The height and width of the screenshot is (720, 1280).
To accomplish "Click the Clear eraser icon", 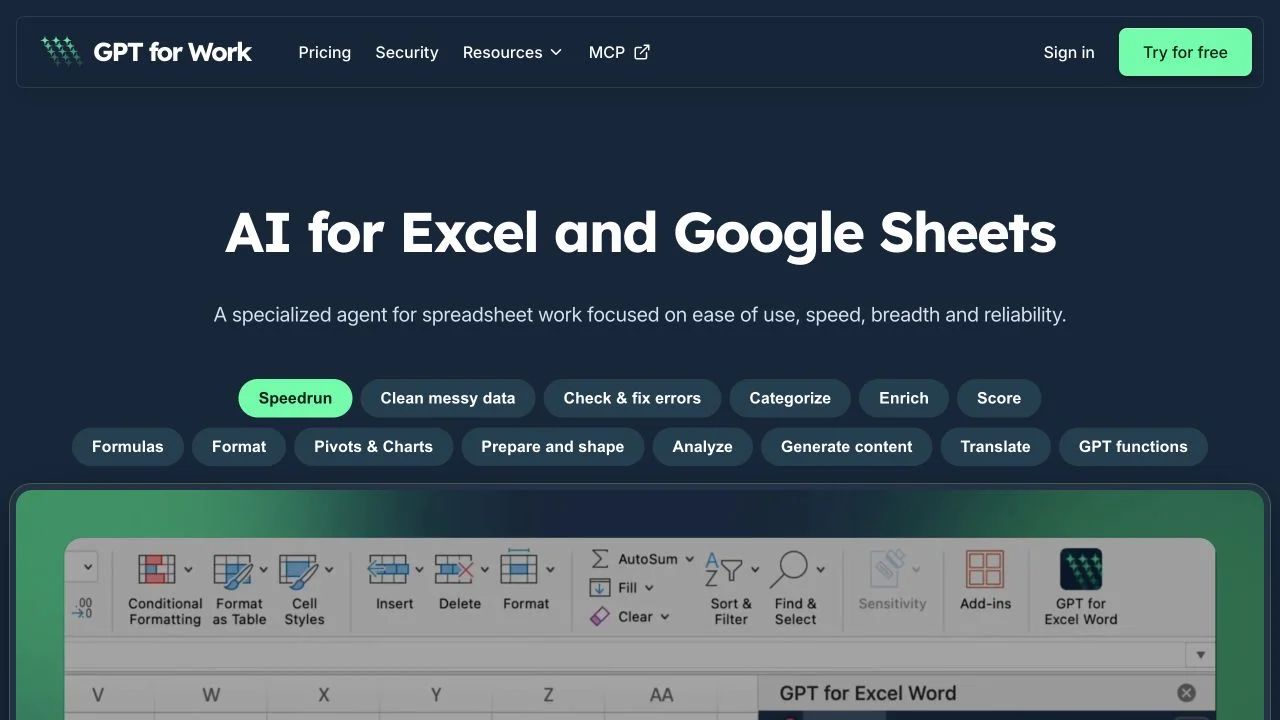I will click(x=600, y=617).
